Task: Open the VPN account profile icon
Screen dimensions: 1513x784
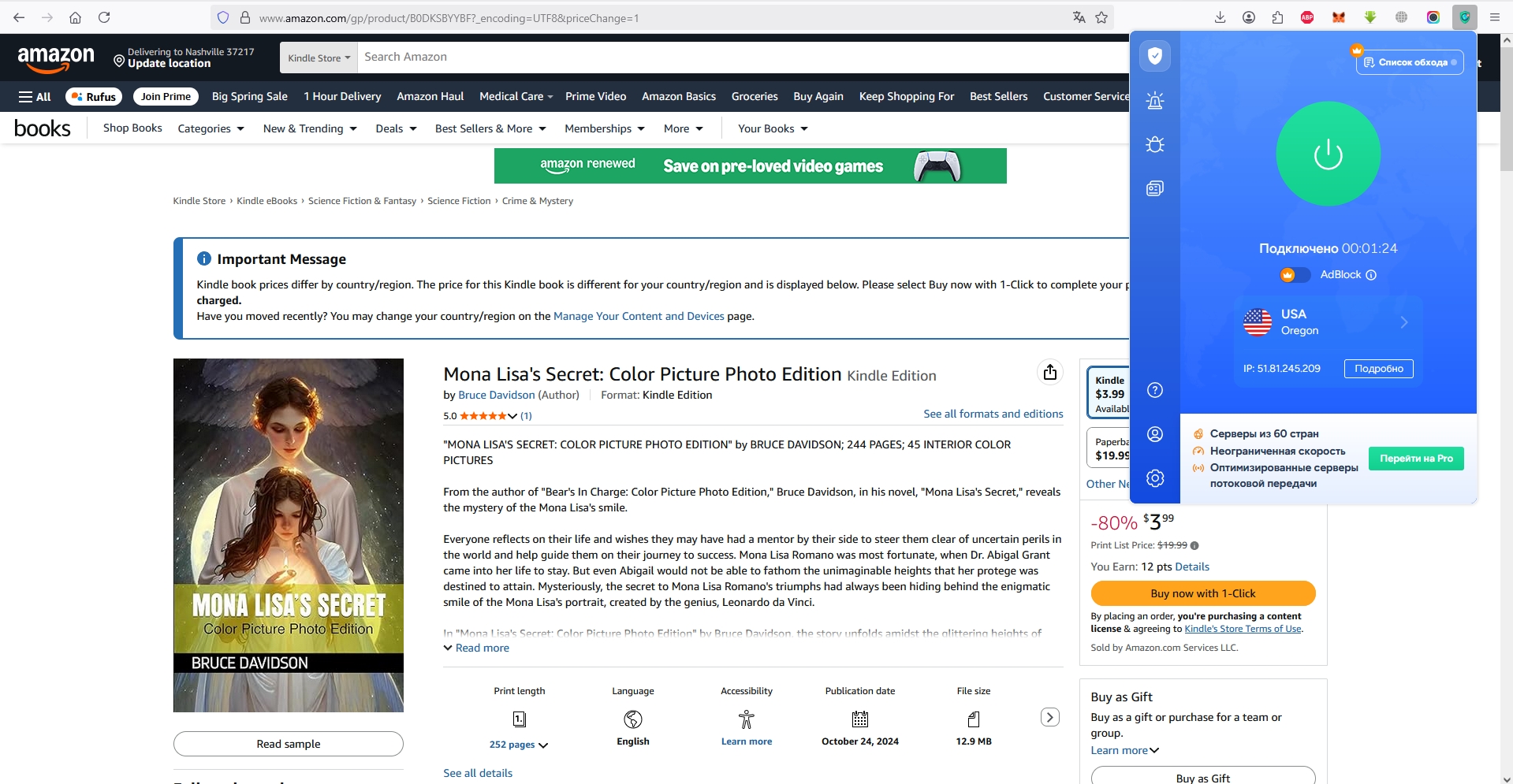Action: [1155, 434]
